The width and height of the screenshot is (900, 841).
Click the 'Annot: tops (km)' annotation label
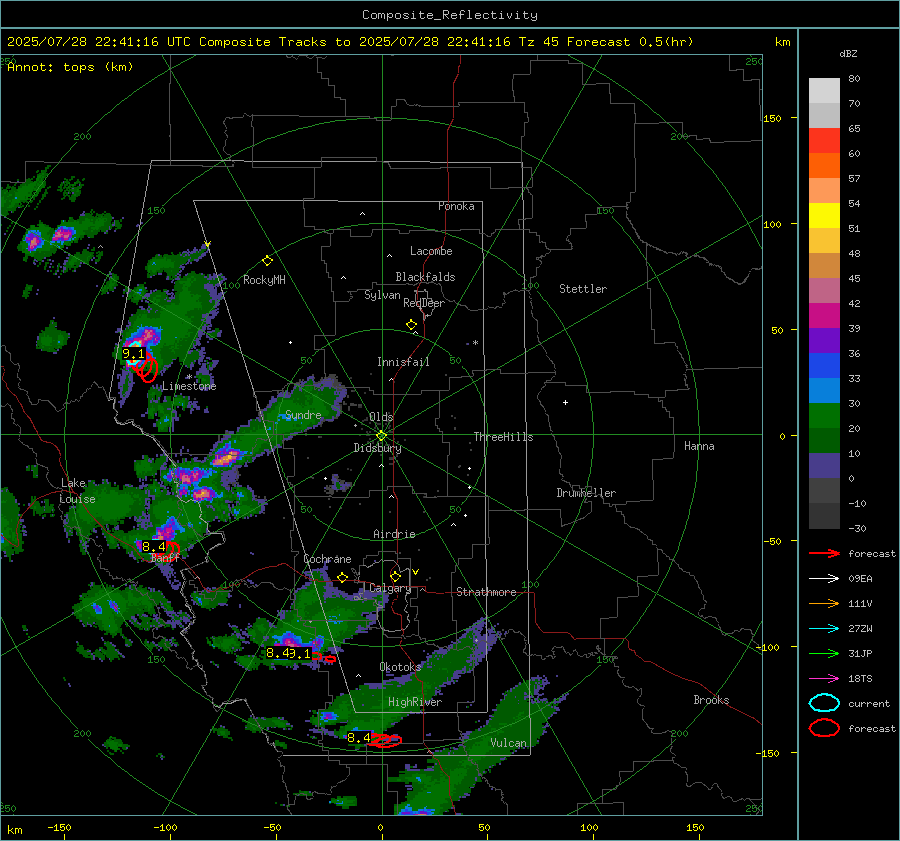(x=70, y=67)
